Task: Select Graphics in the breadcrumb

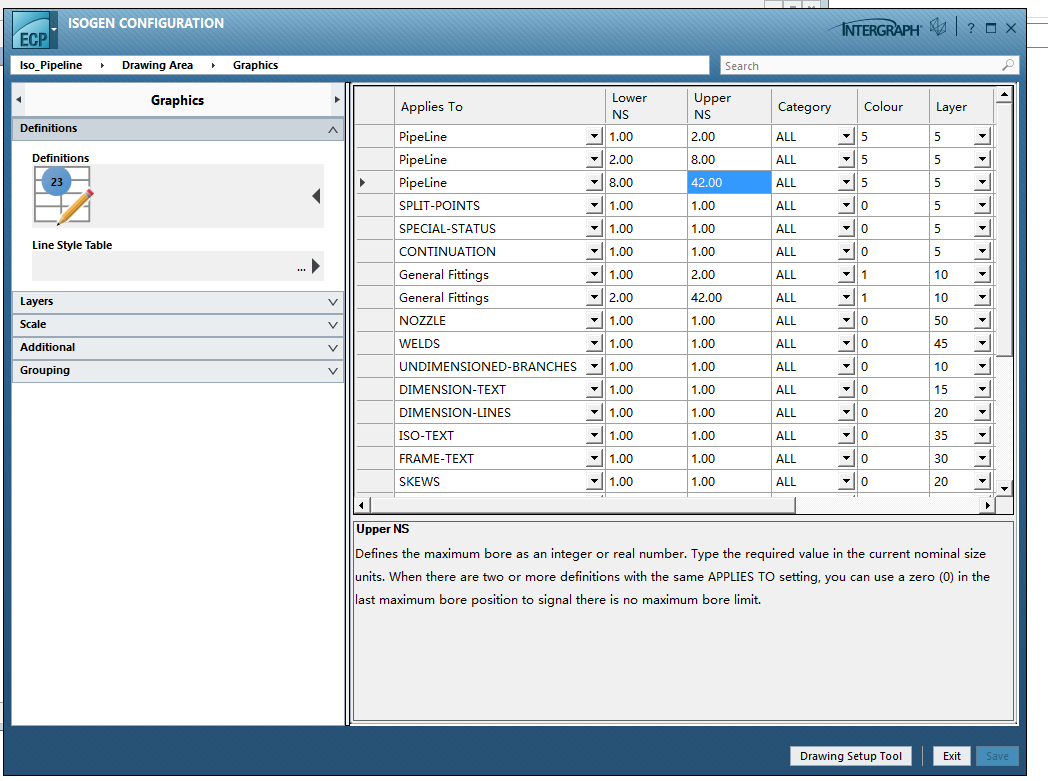Action: click(x=255, y=65)
